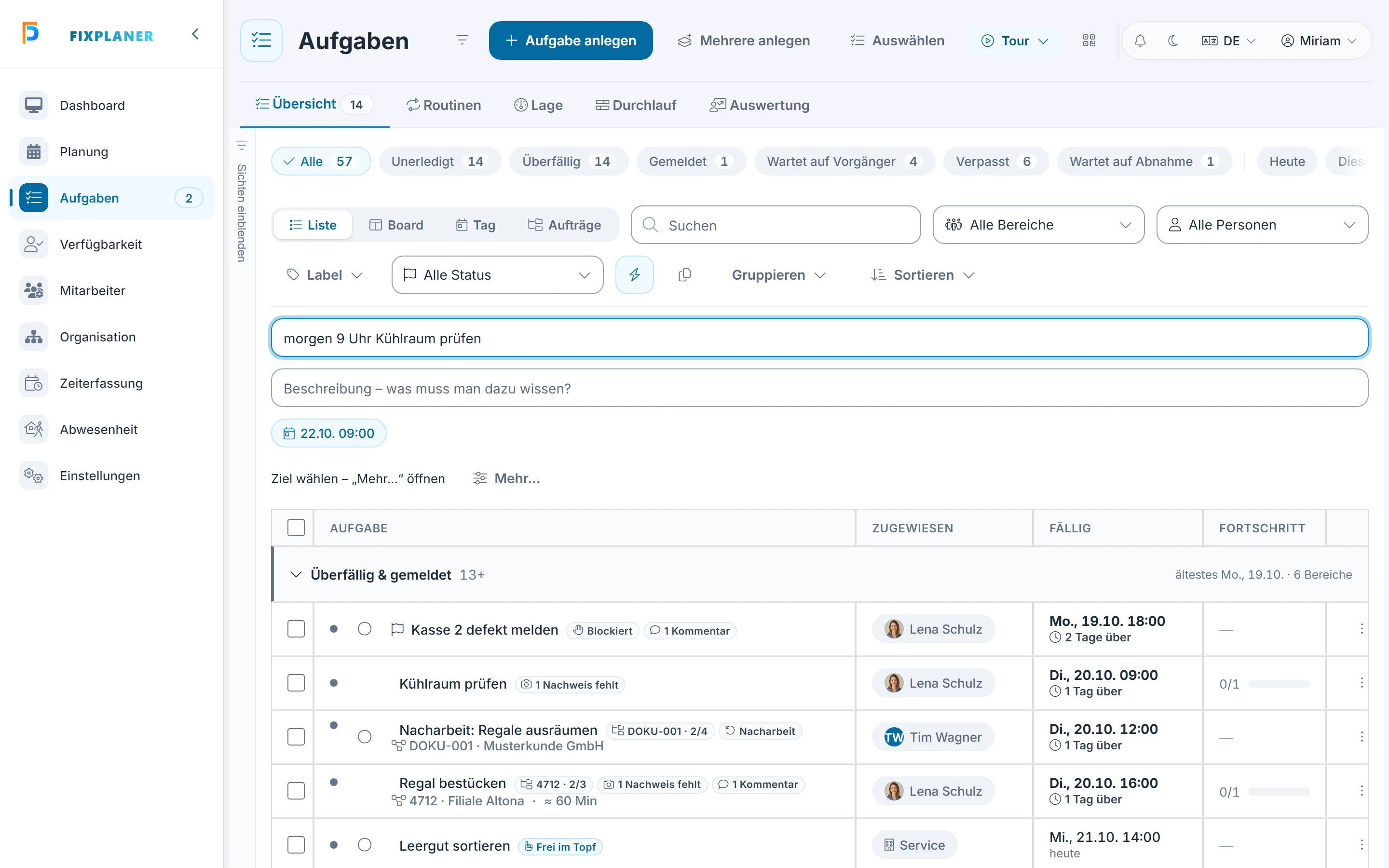Open Dashboard in sidebar
This screenshot has width=1389, height=868.
point(111,105)
